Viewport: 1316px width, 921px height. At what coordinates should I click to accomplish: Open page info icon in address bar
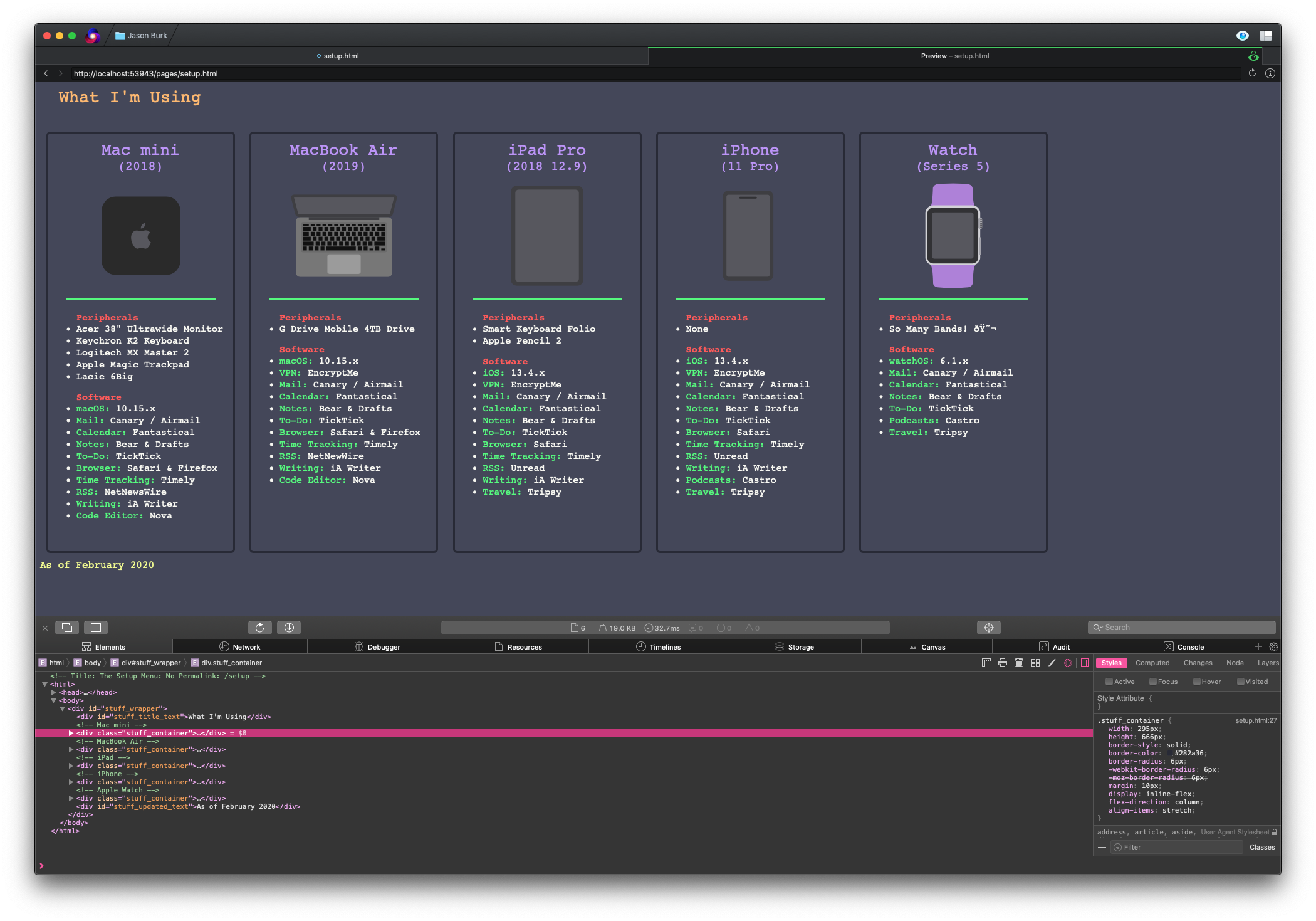(1270, 73)
